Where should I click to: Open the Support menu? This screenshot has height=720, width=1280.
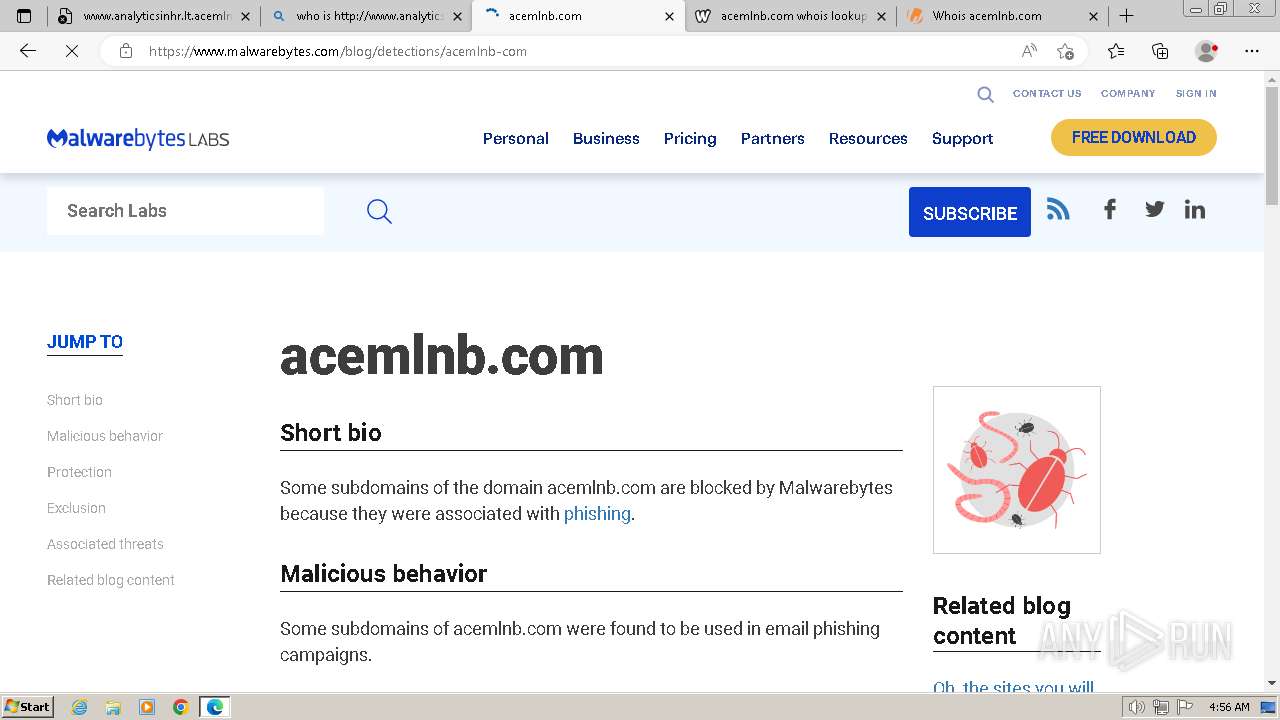(963, 139)
